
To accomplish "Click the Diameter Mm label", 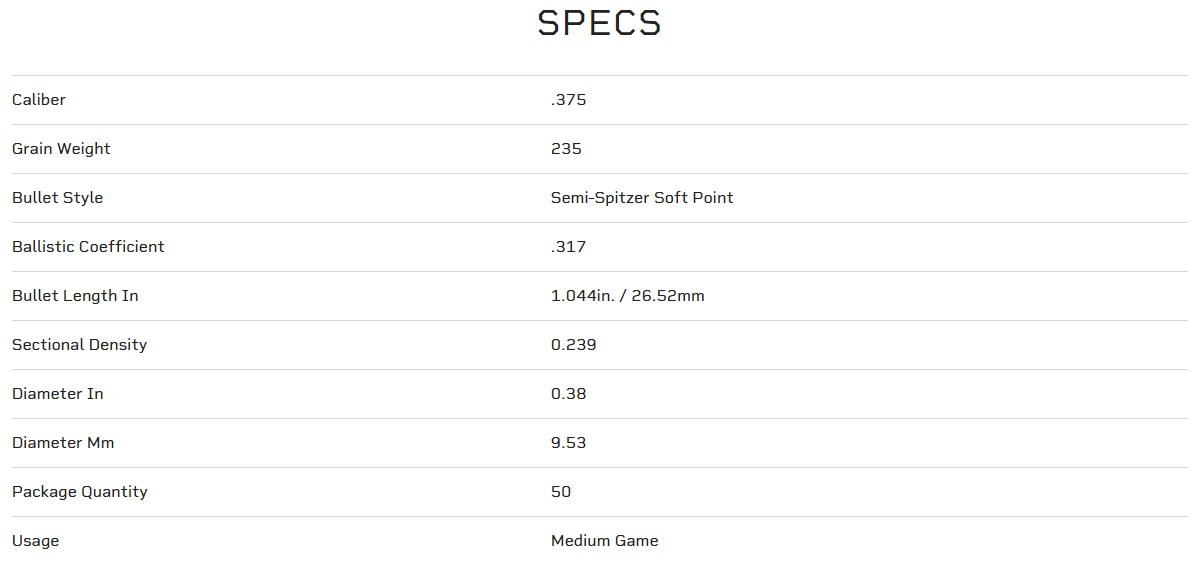I will (63, 443).
